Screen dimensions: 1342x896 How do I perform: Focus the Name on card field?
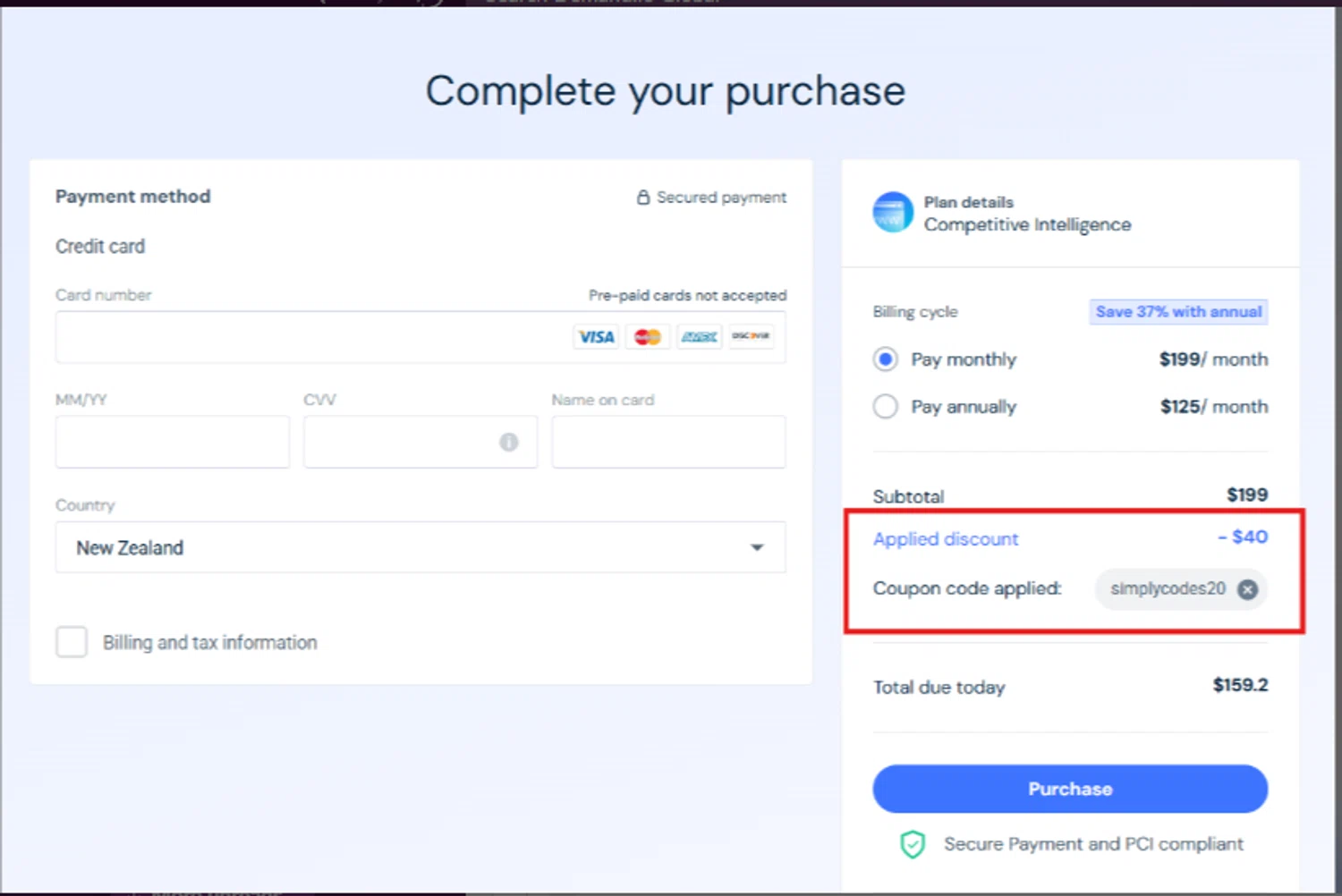(668, 442)
